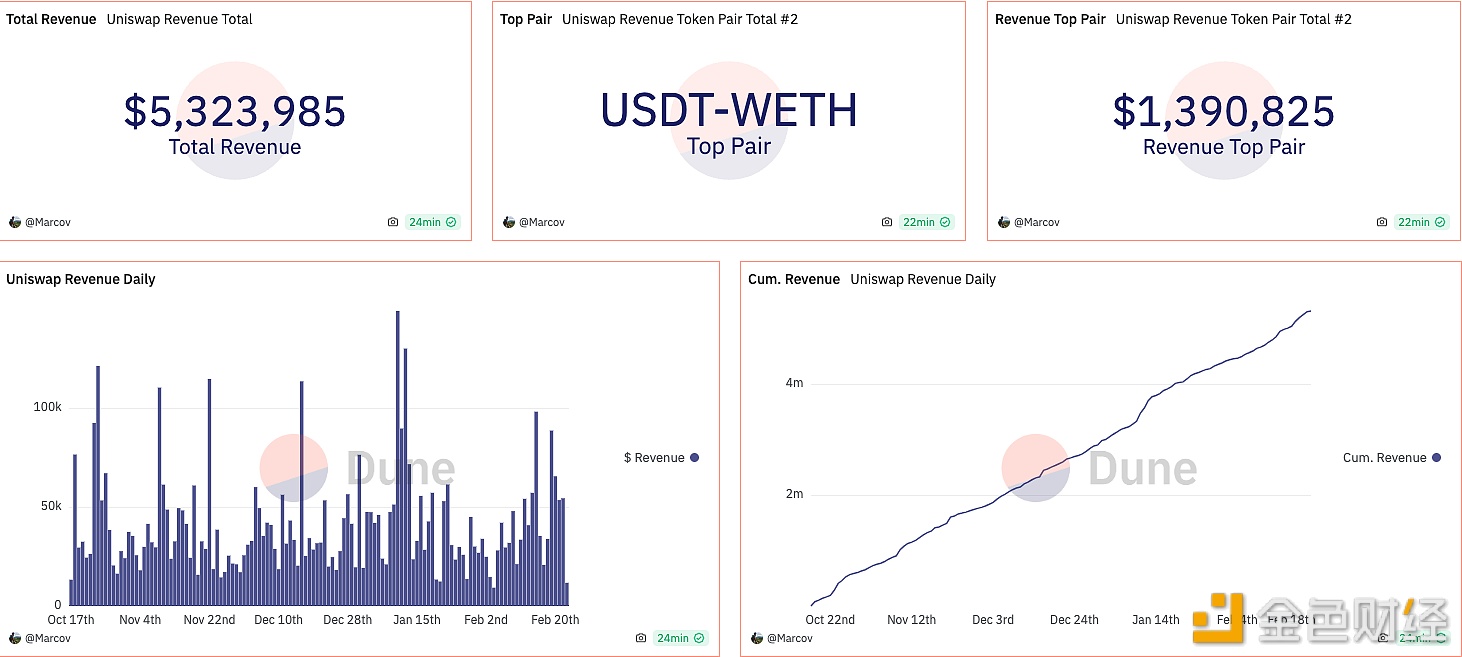Open @Marcov profile below the daily bar chart
Image resolution: width=1462 pixels, height=657 pixels.
point(47,638)
